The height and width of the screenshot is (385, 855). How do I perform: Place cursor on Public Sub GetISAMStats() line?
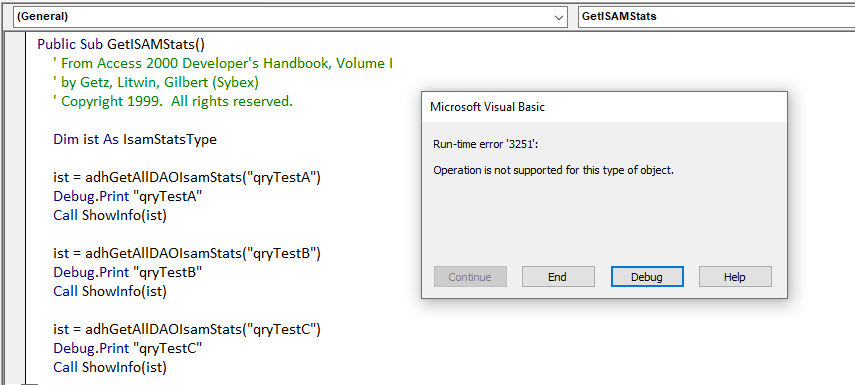click(x=121, y=44)
